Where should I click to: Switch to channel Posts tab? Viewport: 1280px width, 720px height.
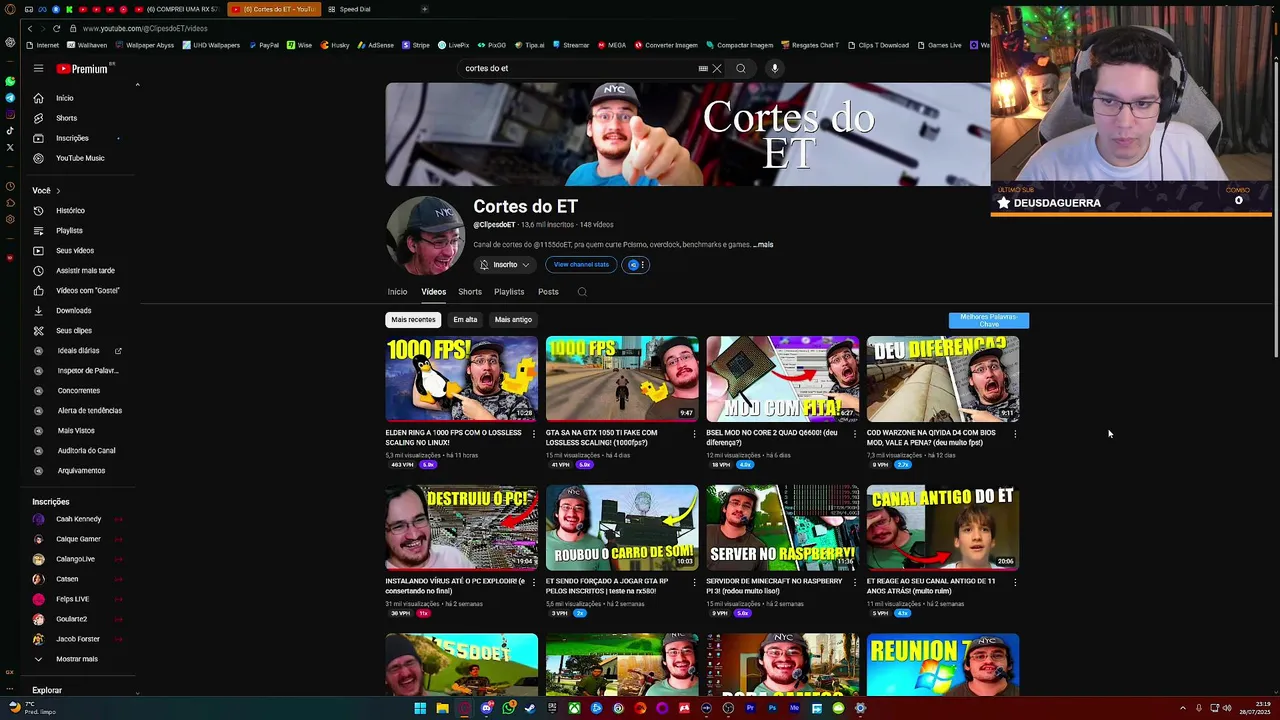[548, 292]
